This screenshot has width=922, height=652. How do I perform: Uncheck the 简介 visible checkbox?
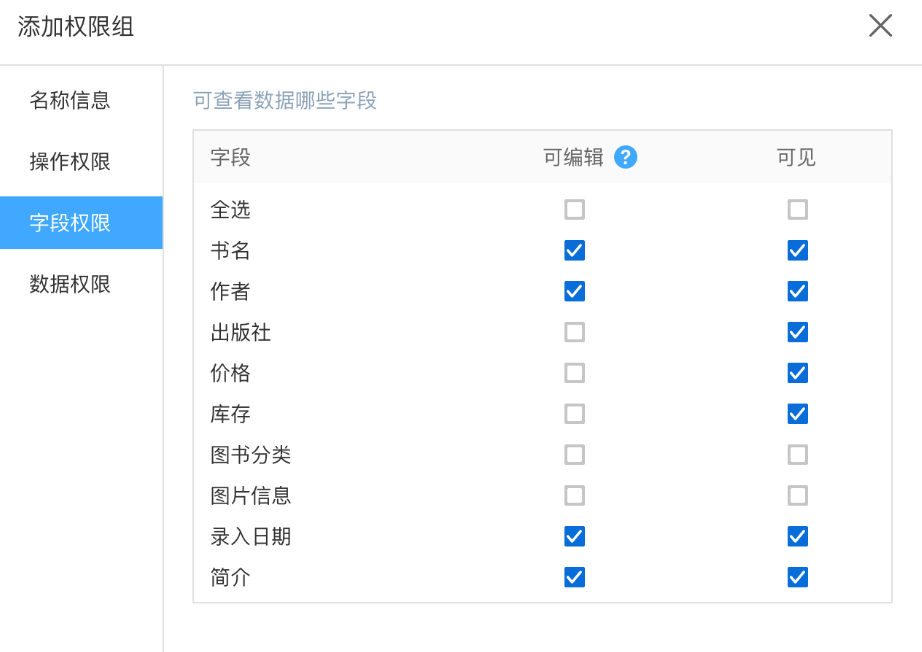pyautogui.click(x=797, y=578)
